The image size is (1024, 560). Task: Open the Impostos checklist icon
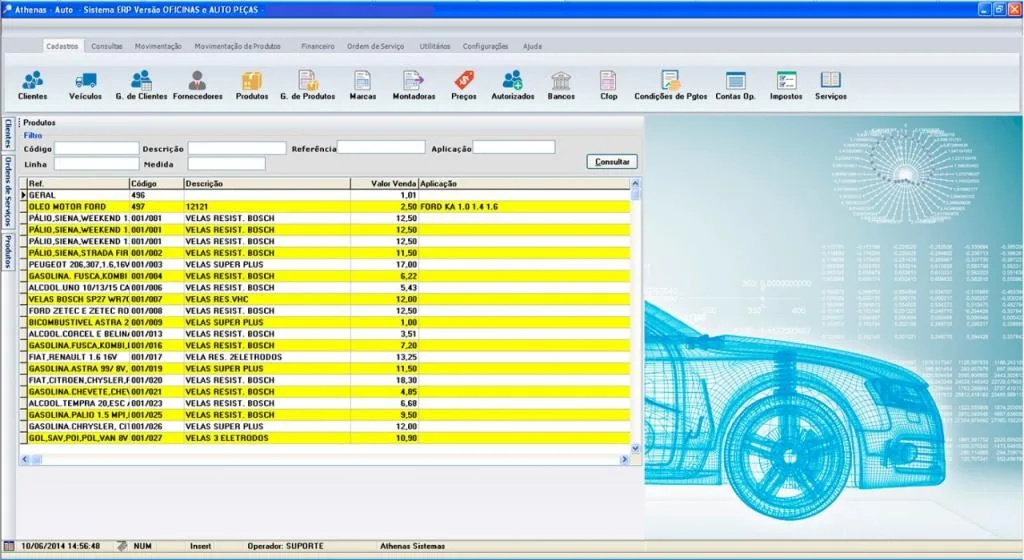point(786,81)
